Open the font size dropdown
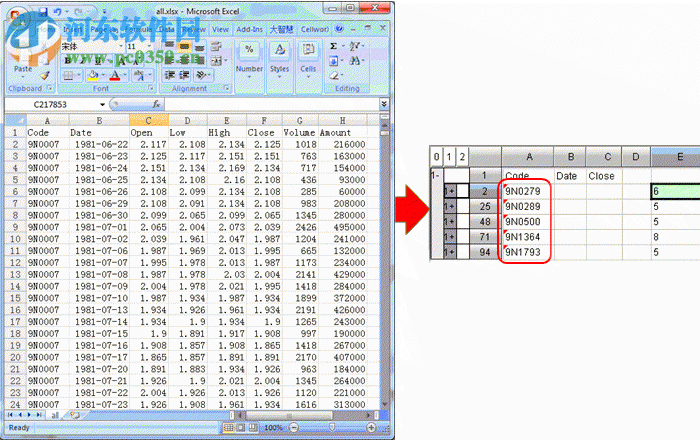The height and width of the screenshot is (440, 700). click(x=149, y=46)
